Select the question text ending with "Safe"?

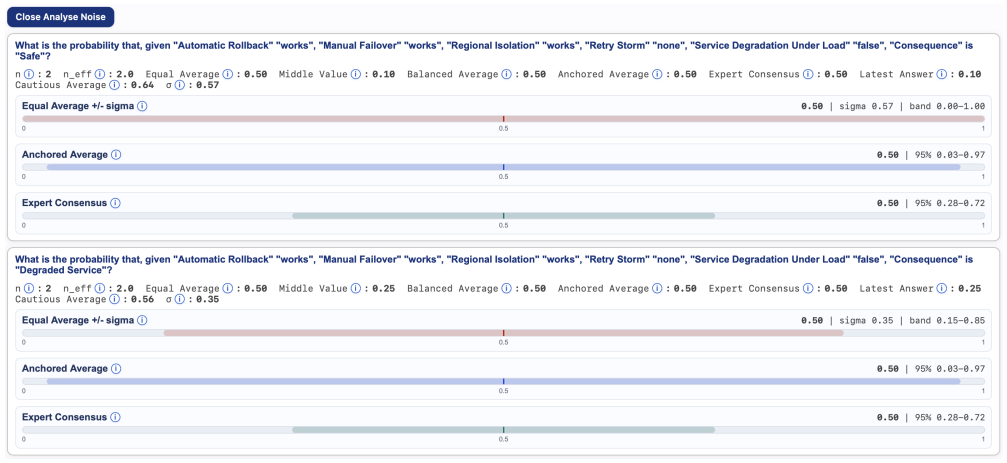click(x=494, y=51)
